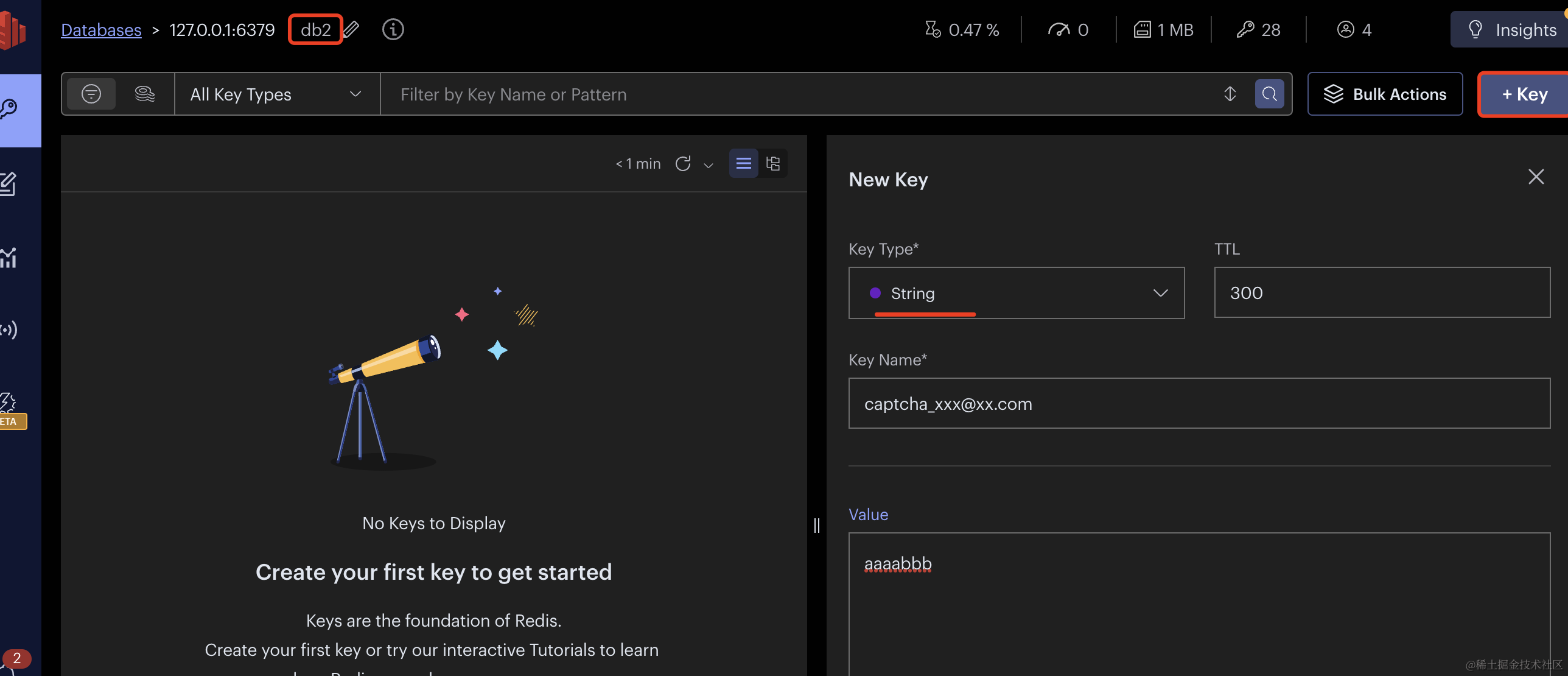
Task: Open Workbench from the sidebar
Action: [x=9, y=184]
